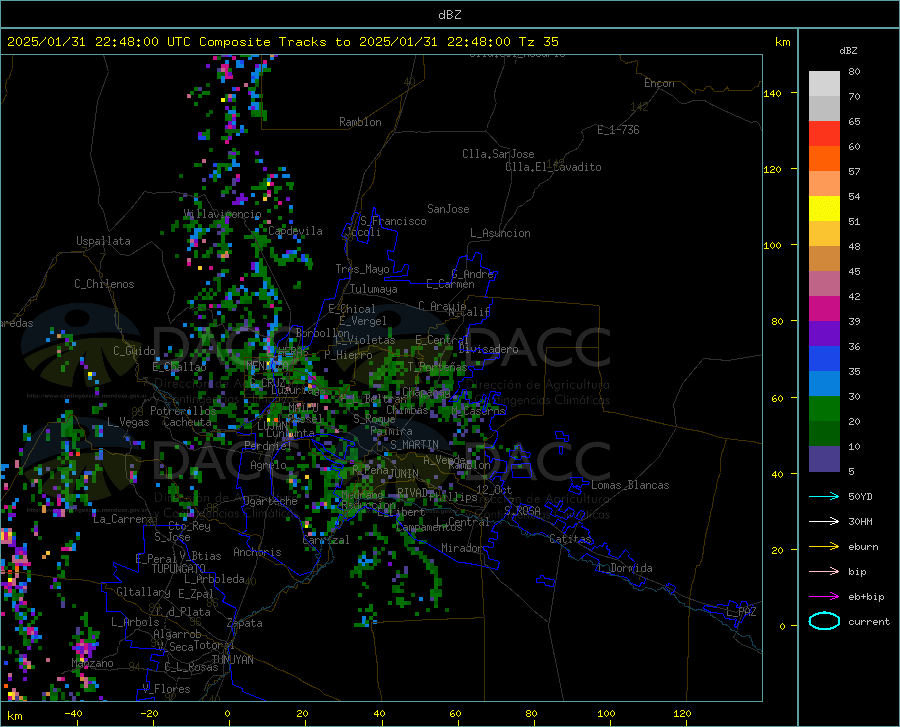Click the E_1-736 map label
The width and height of the screenshot is (900, 727).
pyautogui.click(x=618, y=130)
